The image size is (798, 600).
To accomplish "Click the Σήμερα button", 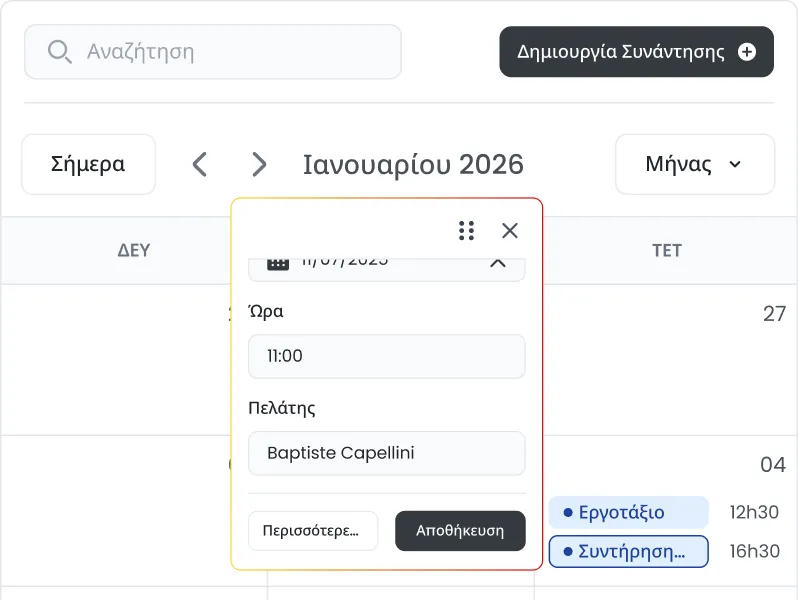I will pos(88,164).
